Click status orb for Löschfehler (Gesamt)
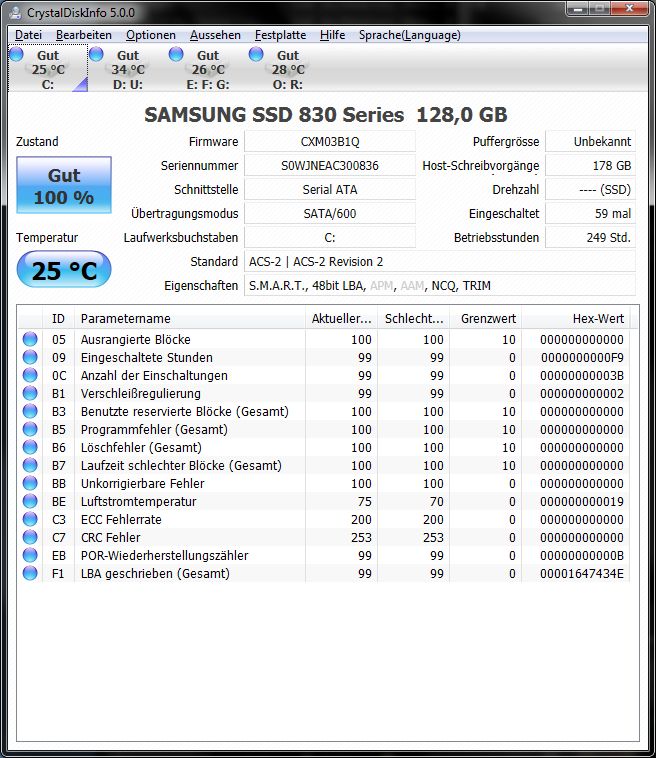Viewport: 656px width, 758px height. point(30,447)
